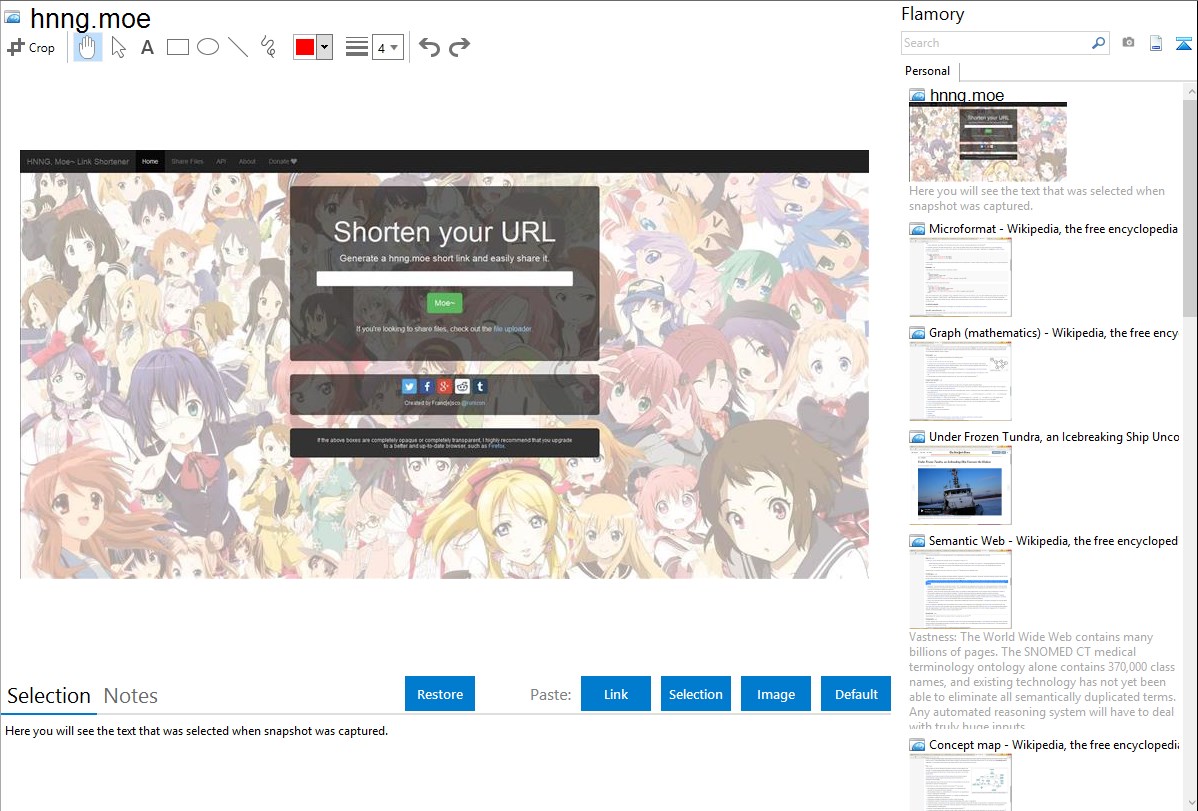Redo the annotation
The image size is (1198, 811).
click(459, 47)
